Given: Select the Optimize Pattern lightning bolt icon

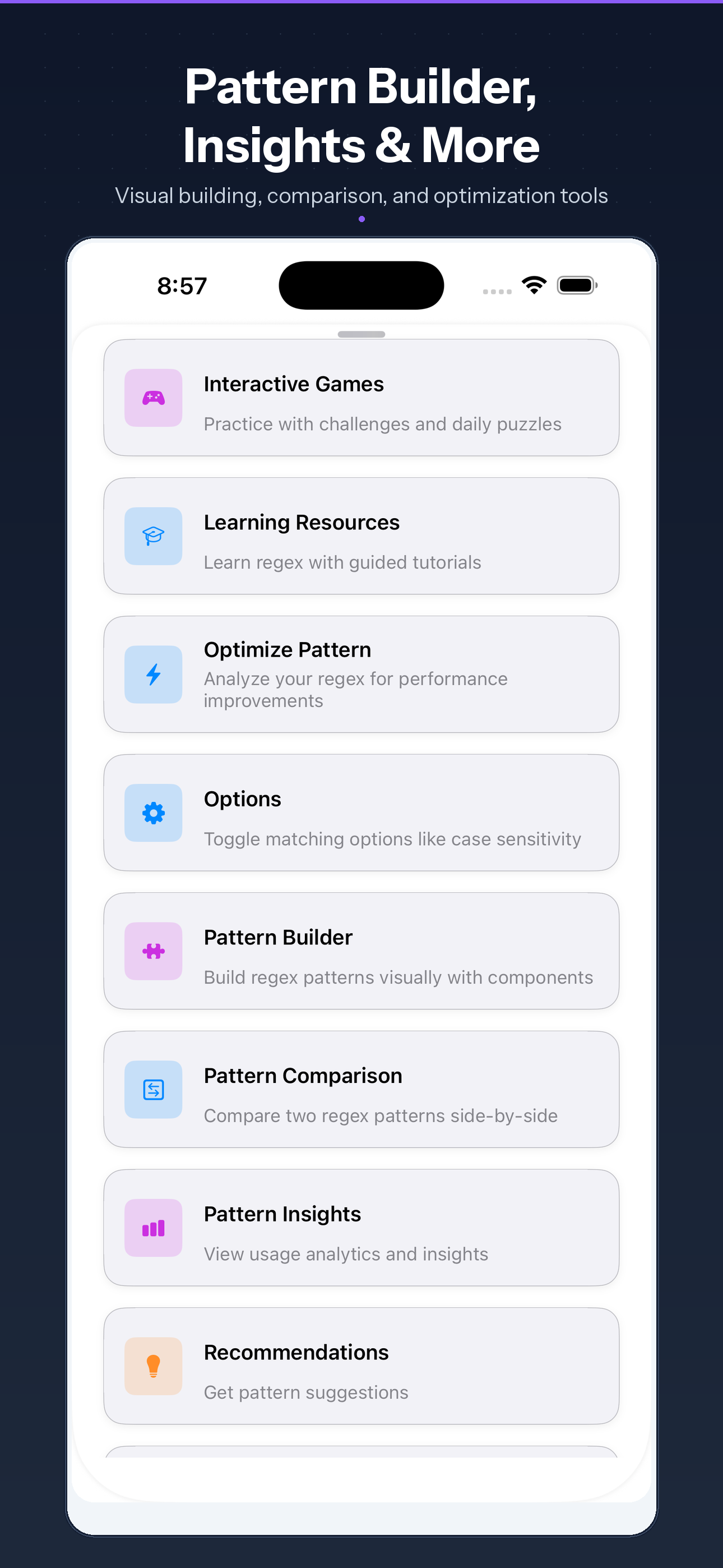Looking at the screenshot, I should point(154,675).
